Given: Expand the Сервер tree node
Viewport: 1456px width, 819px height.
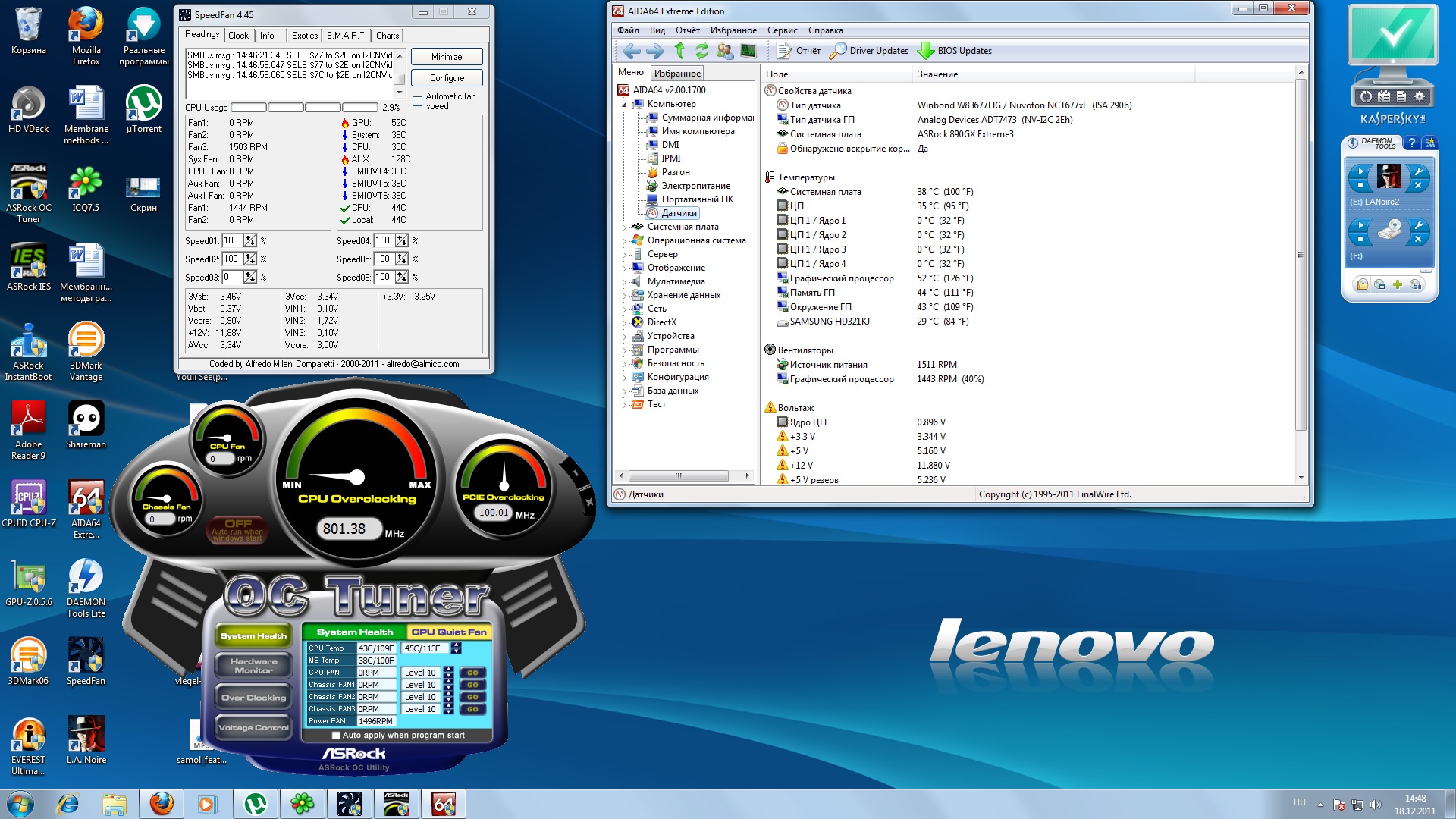Looking at the screenshot, I should click(x=625, y=254).
